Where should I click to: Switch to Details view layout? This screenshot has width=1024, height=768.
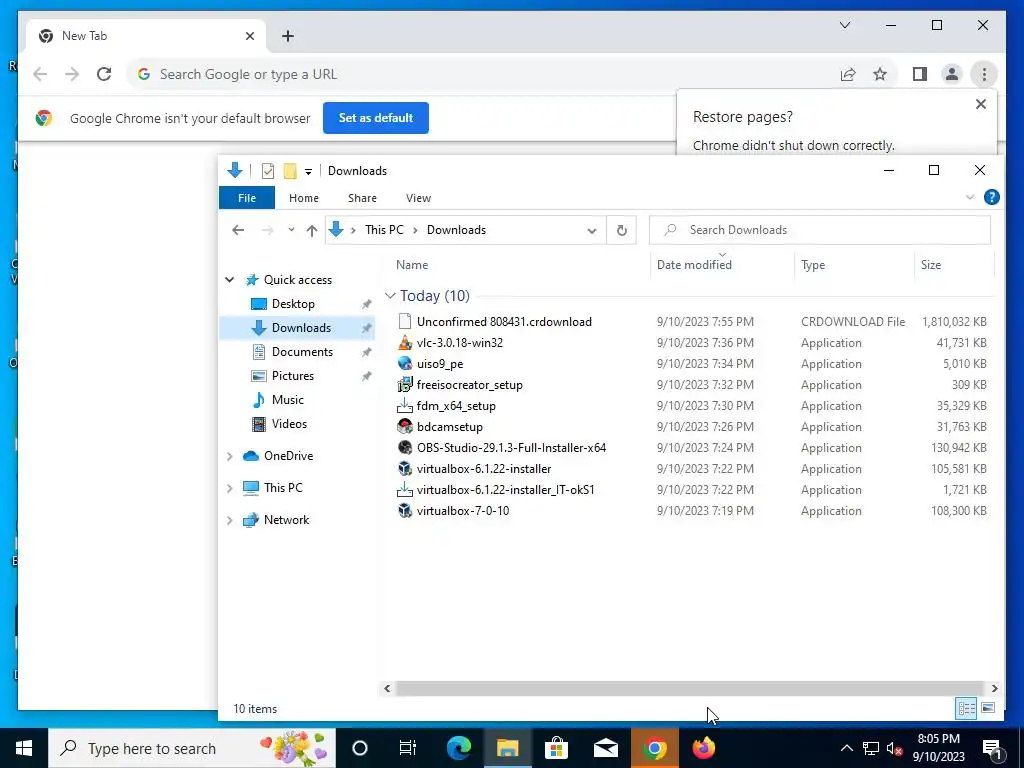(967, 708)
